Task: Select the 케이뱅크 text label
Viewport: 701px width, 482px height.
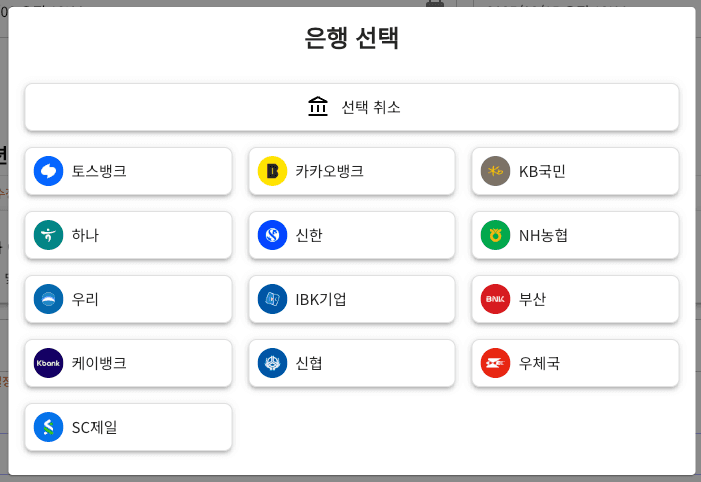Action: [x=99, y=363]
